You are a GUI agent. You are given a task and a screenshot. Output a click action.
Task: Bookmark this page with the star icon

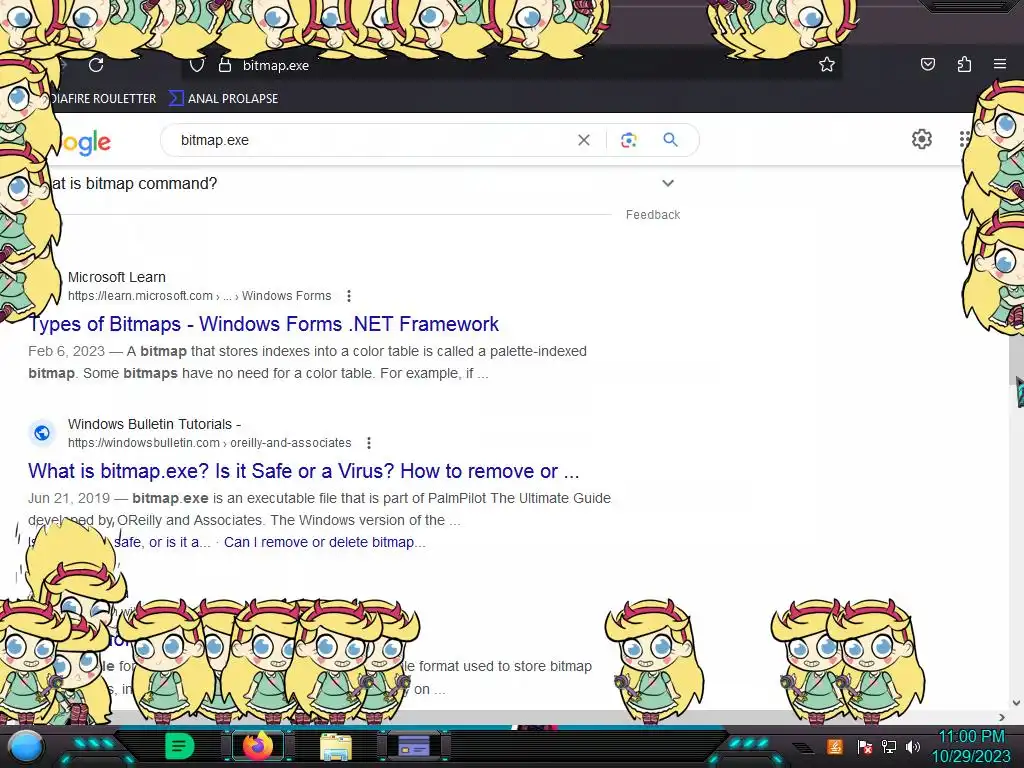(827, 64)
